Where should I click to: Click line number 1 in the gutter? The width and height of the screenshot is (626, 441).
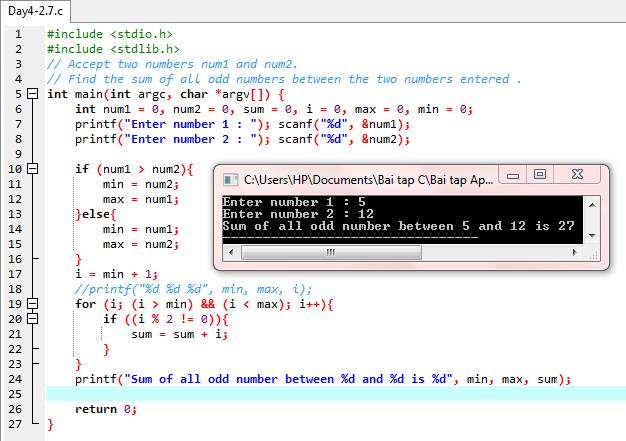18,34
